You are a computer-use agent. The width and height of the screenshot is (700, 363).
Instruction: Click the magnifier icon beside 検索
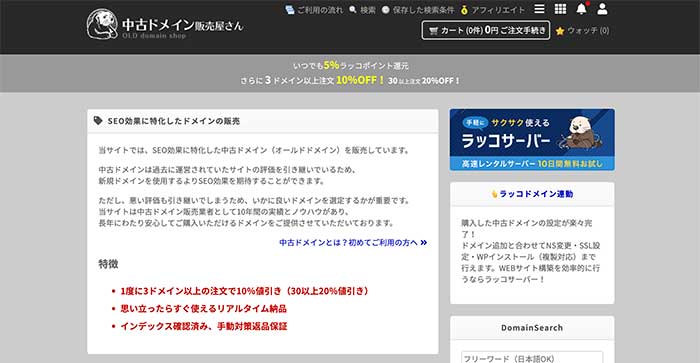click(x=353, y=9)
